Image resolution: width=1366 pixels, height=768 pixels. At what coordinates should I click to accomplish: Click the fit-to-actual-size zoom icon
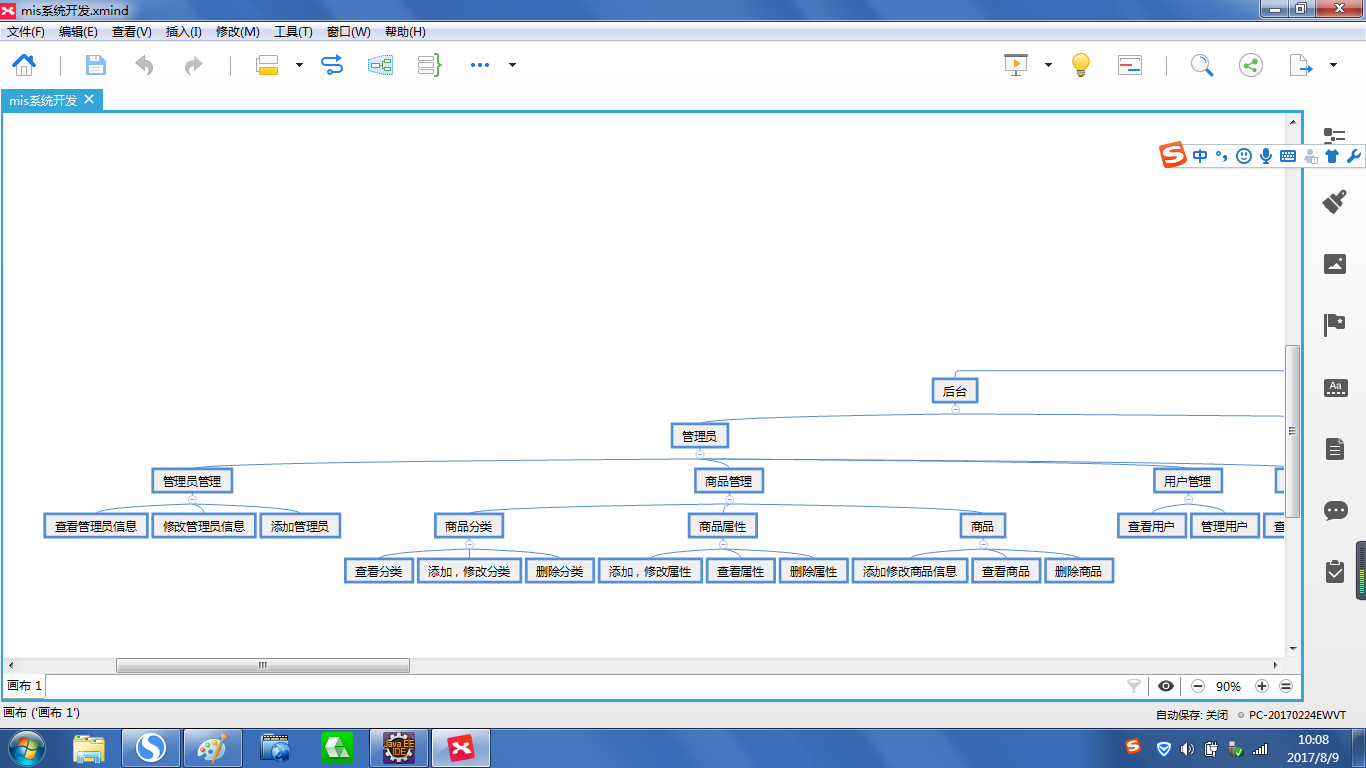pyautogui.click(x=1286, y=686)
